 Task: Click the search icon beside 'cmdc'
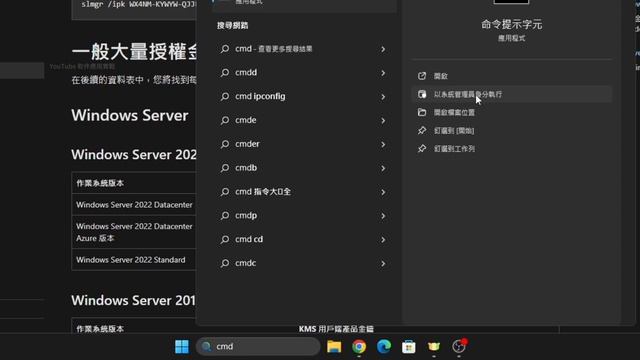[x=225, y=263]
